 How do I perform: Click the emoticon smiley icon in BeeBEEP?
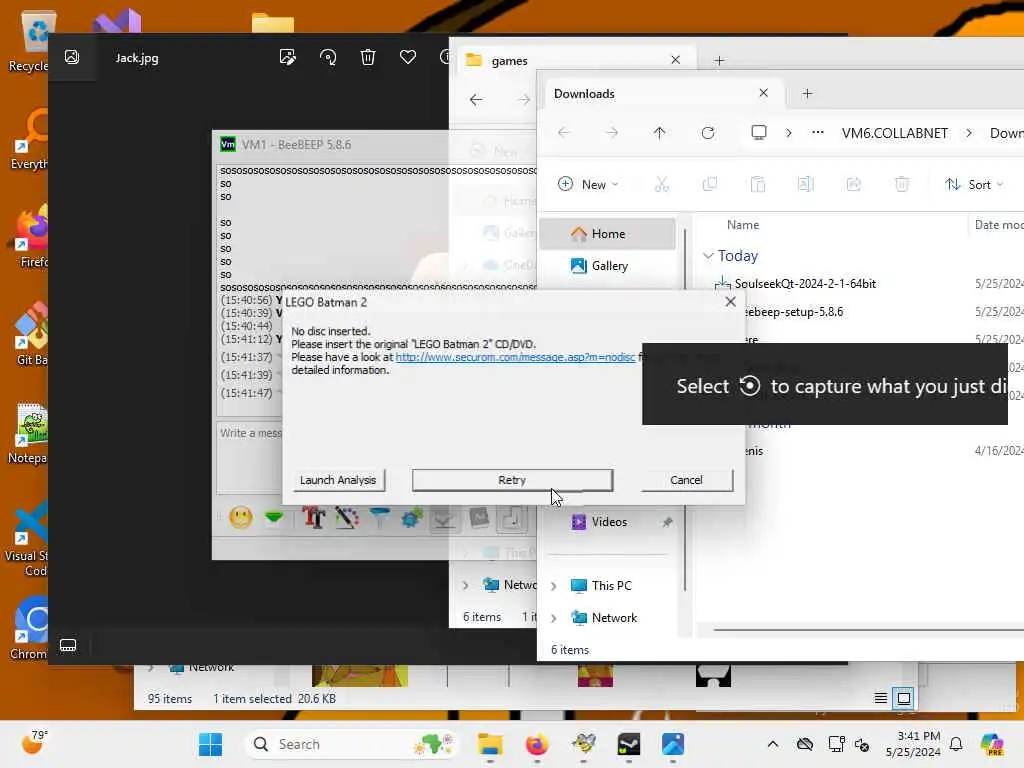click(x=241, y=519)
